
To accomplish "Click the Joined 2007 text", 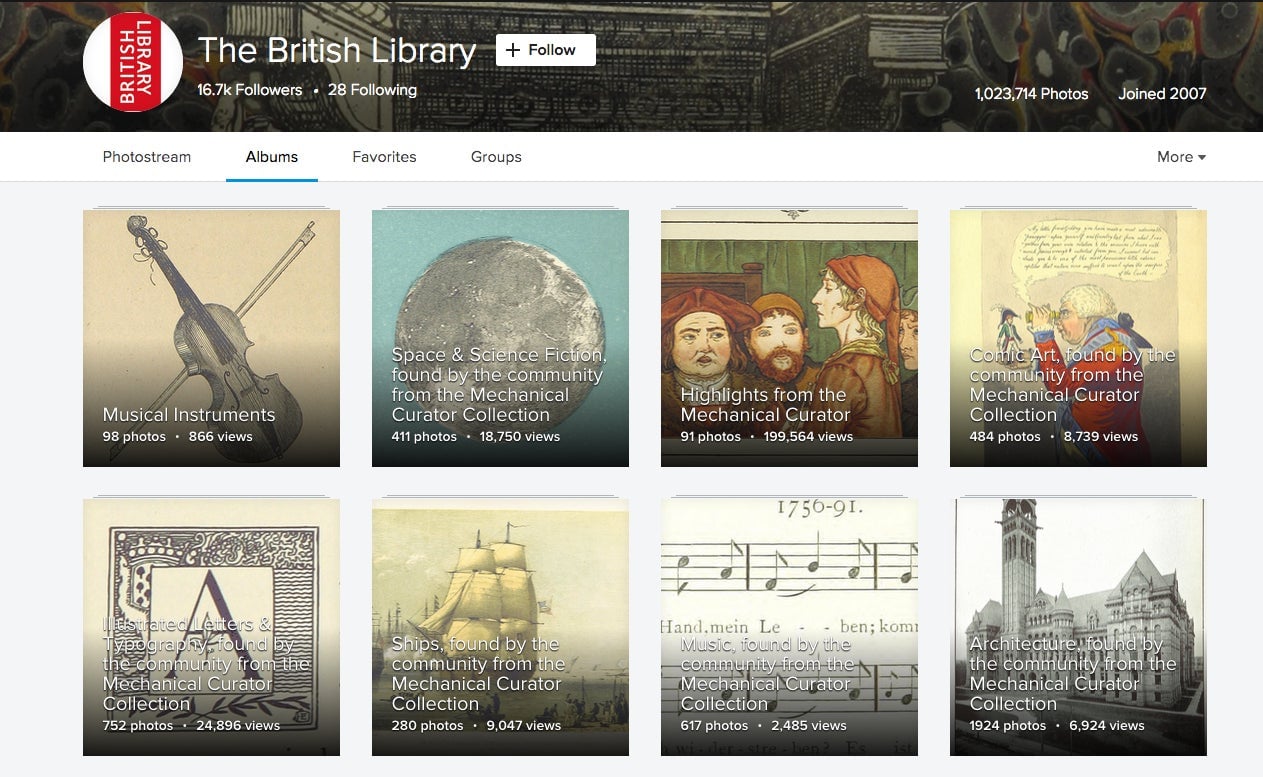I will [x=1162, y=94].
